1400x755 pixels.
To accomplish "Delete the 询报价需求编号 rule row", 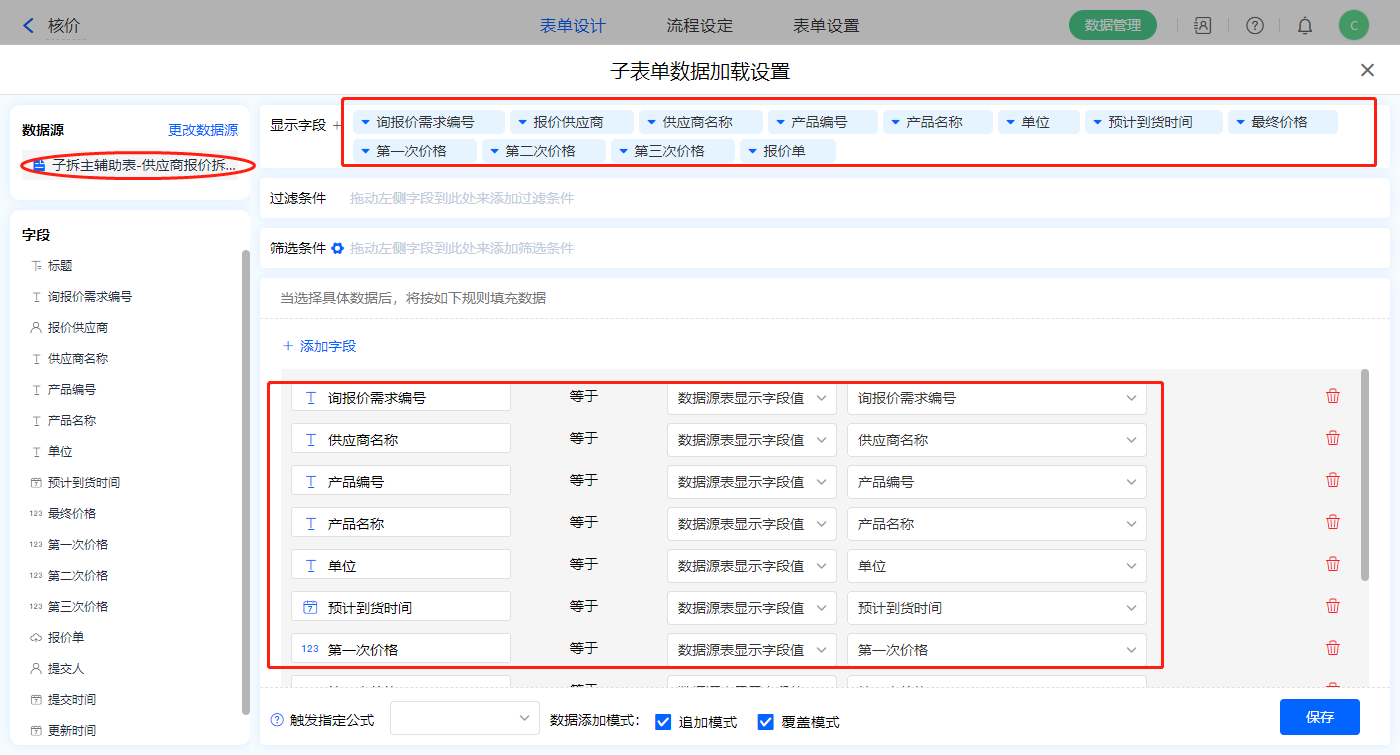I will coord(1332,397).
